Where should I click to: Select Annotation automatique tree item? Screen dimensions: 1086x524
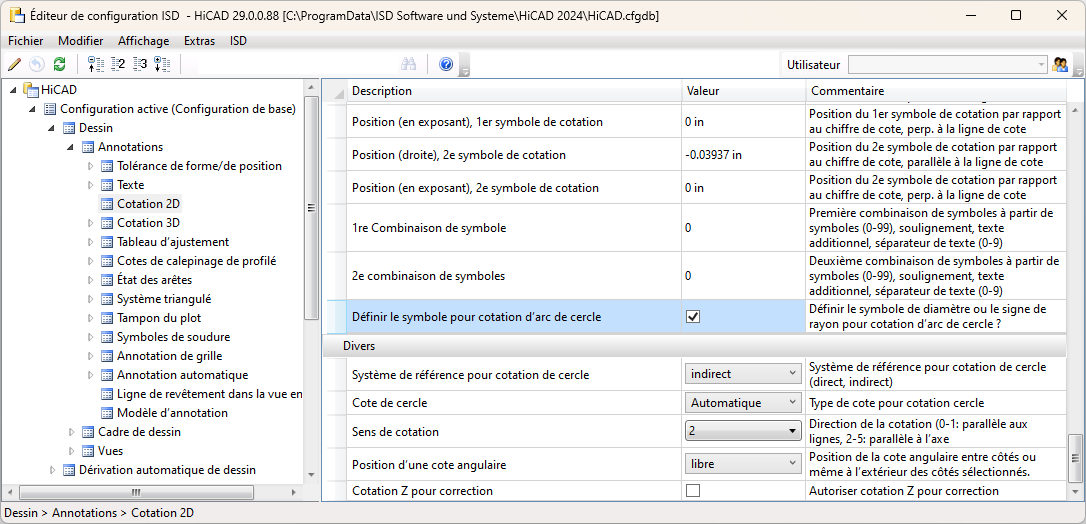183,374
